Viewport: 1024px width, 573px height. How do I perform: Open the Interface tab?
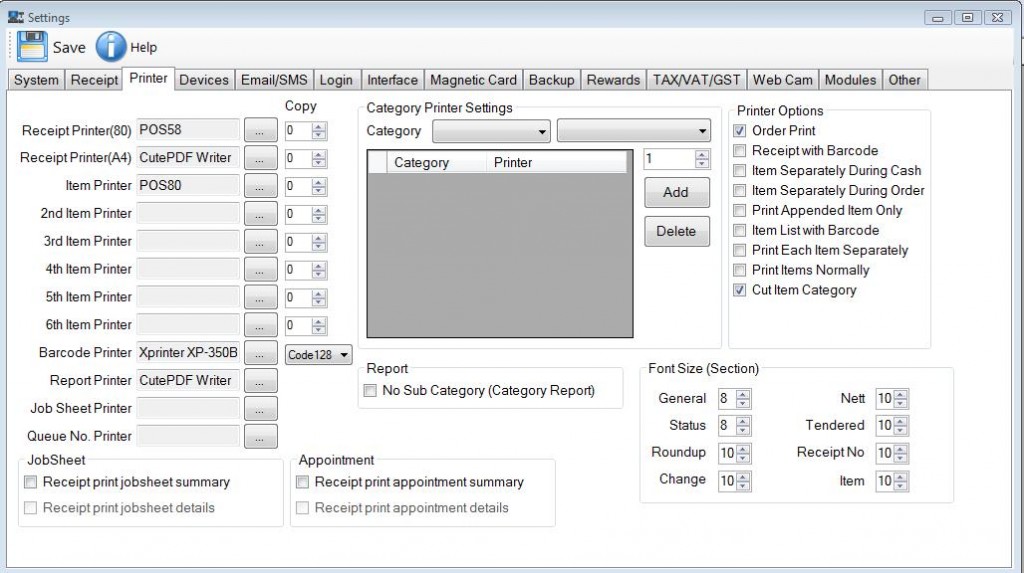tap(392, 80)
